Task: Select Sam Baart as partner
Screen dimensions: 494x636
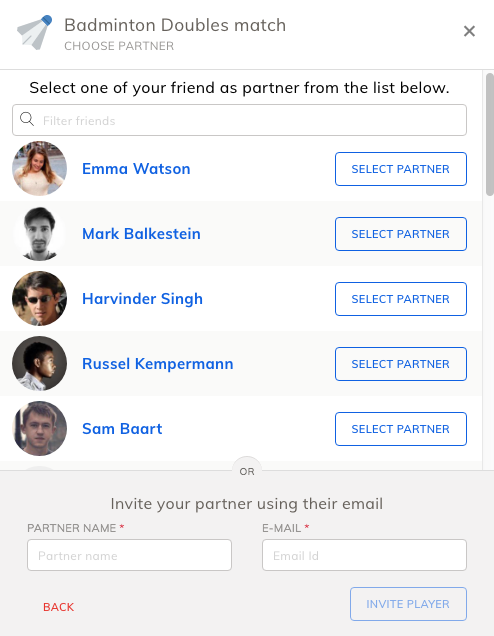Action: (x=401, y=429)
